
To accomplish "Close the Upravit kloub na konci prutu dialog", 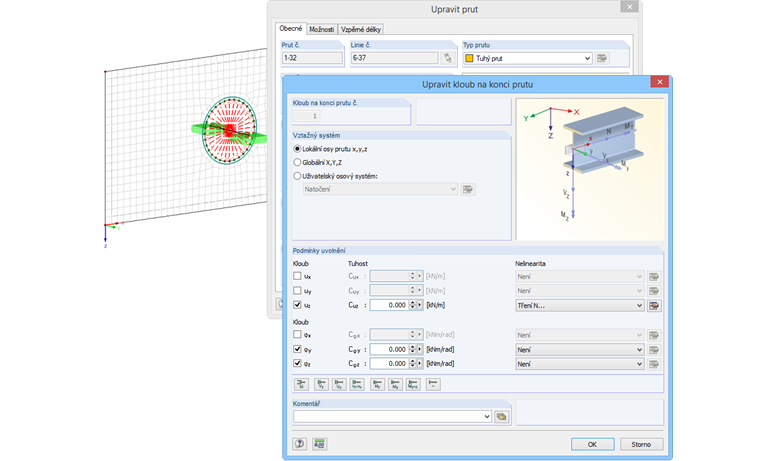I will tap(660, 82).
